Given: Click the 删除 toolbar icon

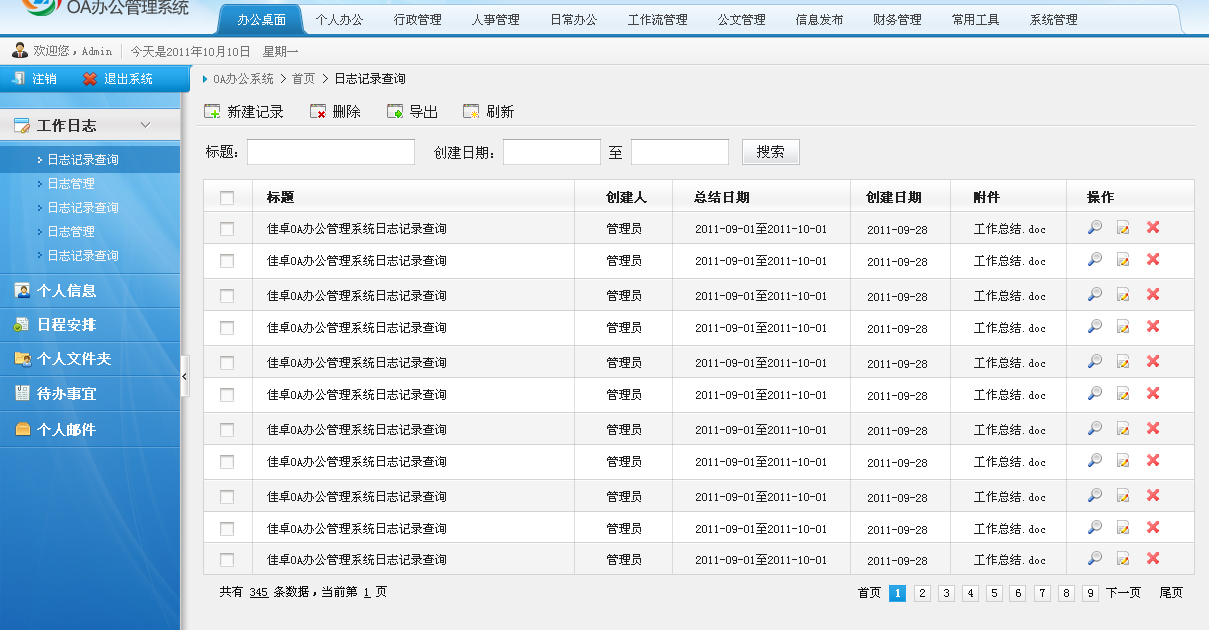Looking at the screenshot, I should [x=318, y=112].
